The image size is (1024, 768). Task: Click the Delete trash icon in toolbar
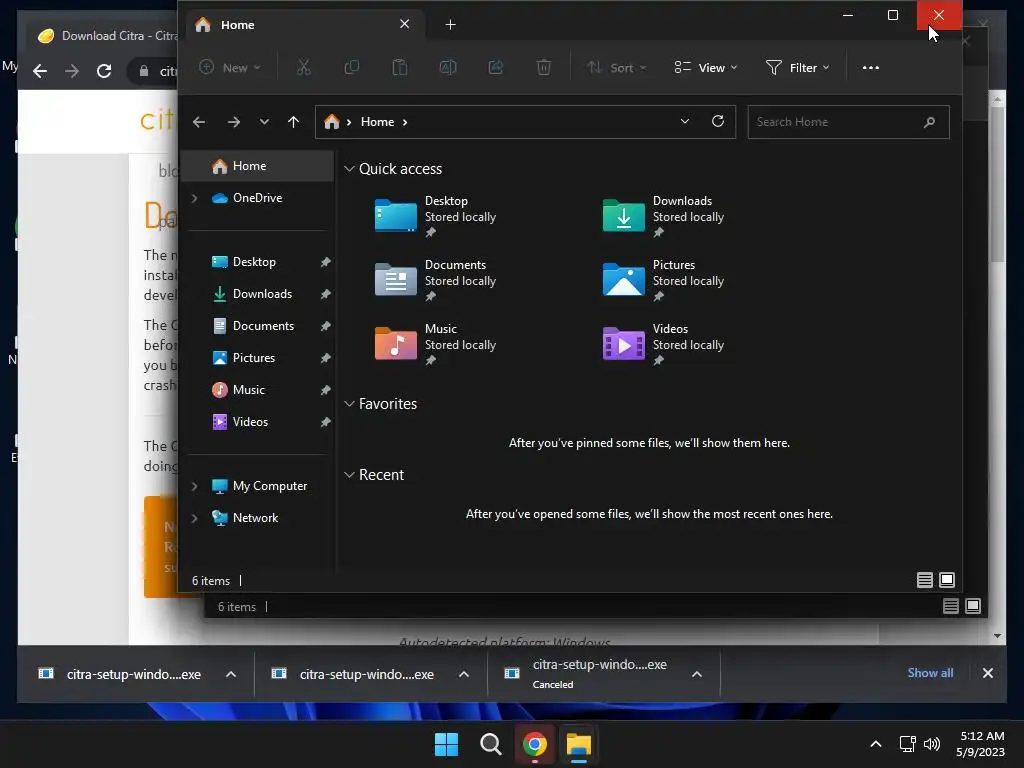pyautogui.click(x=544, y=67)
